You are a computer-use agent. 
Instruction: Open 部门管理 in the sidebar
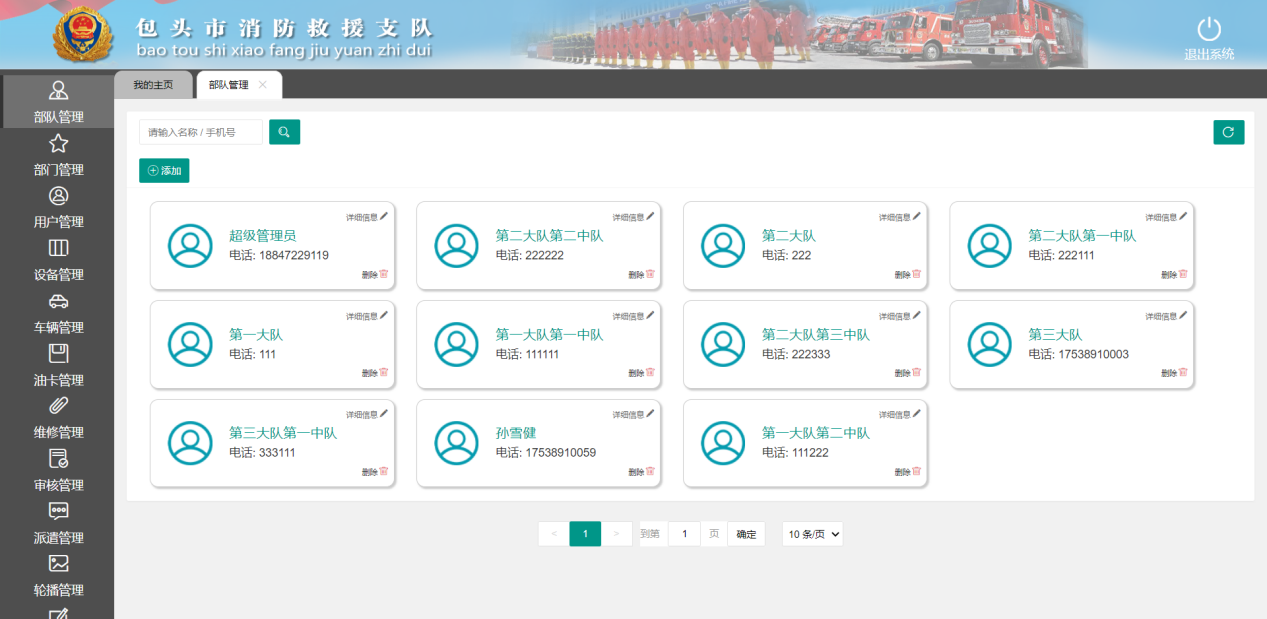(58, 155)
